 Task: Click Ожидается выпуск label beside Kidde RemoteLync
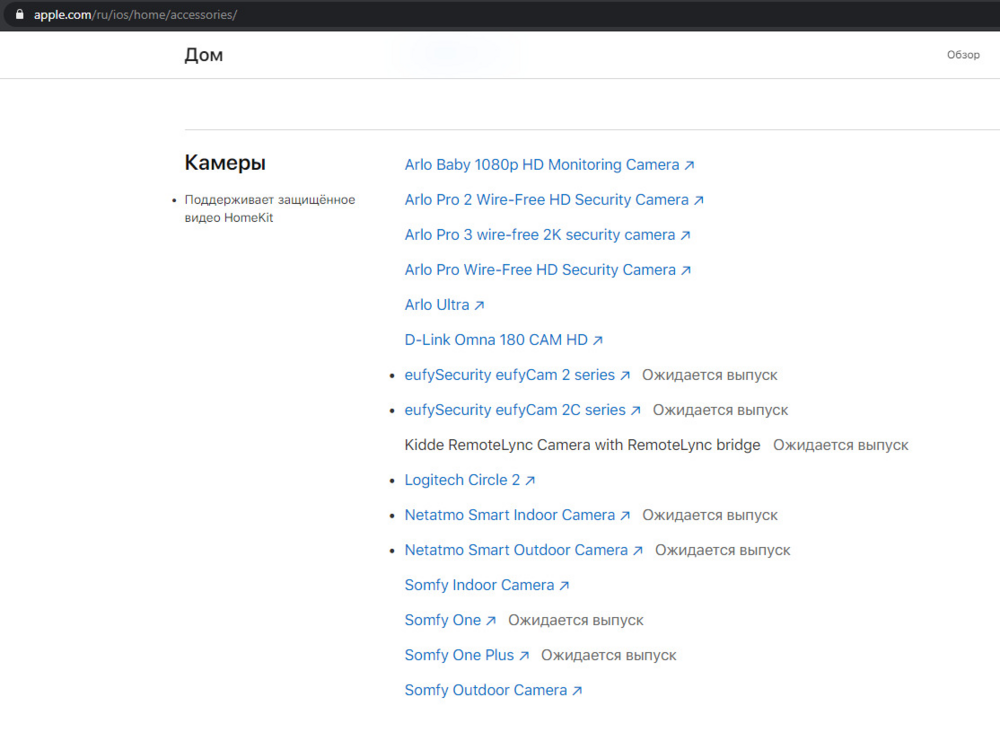point(841,445)
